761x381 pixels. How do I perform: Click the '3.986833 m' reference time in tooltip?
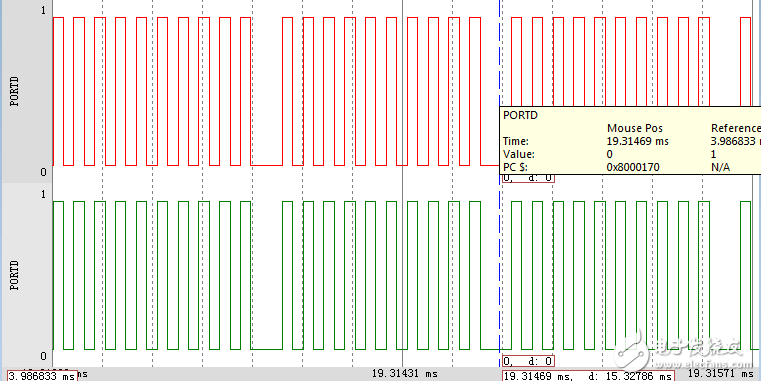click(x=735, y=141)
